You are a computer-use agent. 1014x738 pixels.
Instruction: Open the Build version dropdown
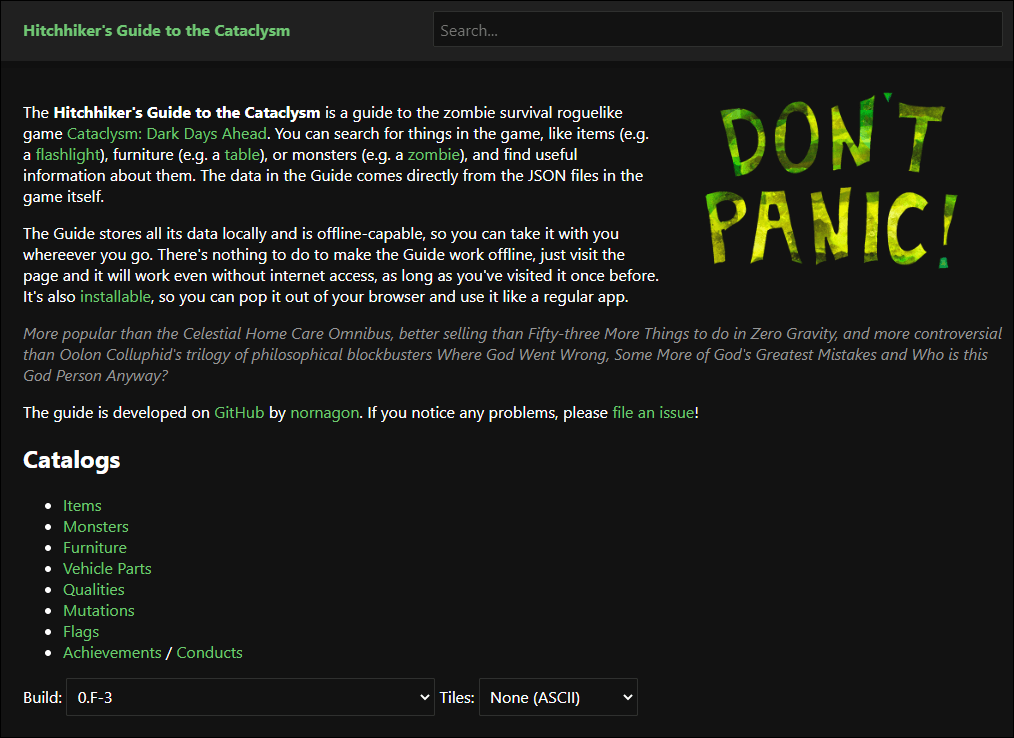pyautogui.click(x=250, y=697)
